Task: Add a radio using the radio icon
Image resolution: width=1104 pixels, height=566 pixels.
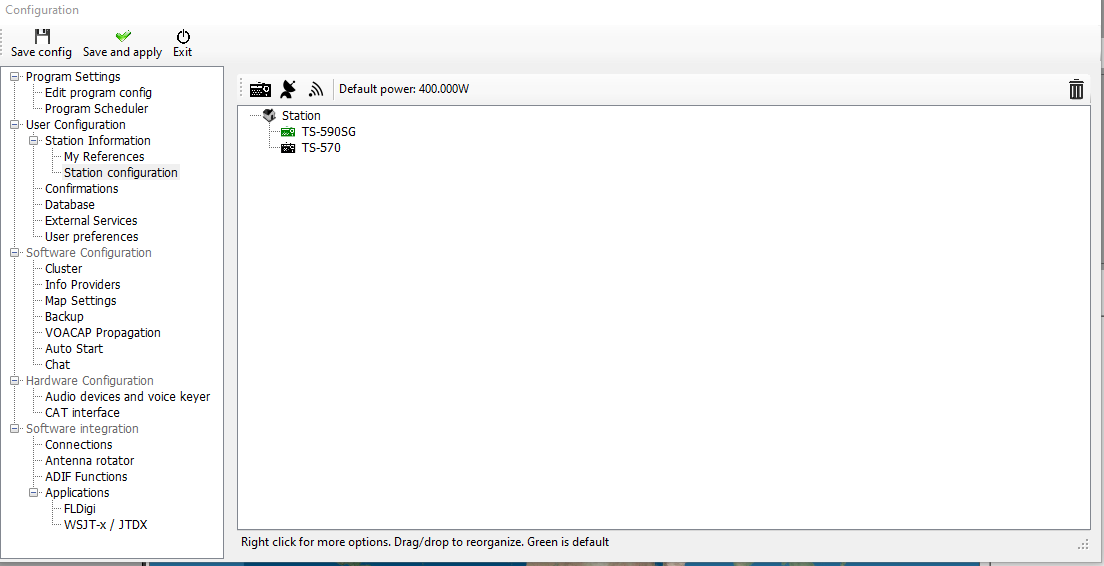Action: (x=261, y=89)
